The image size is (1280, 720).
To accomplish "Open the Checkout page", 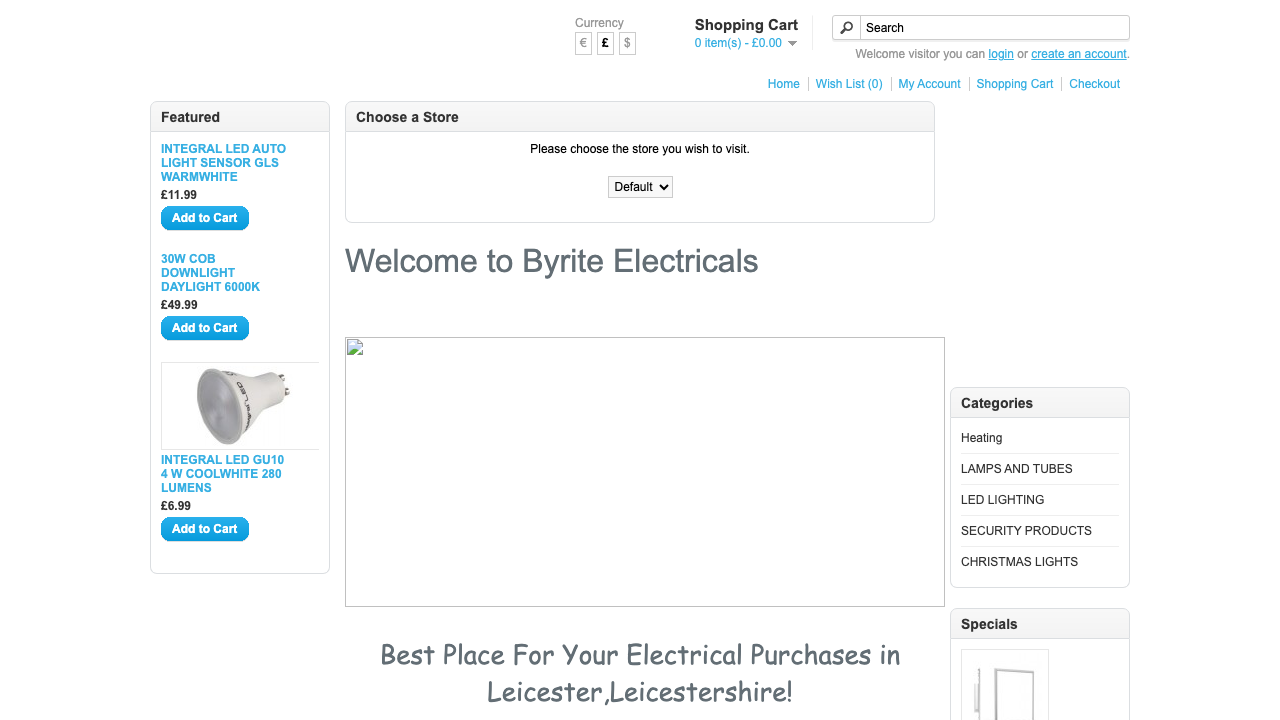I will (1094, 84).
